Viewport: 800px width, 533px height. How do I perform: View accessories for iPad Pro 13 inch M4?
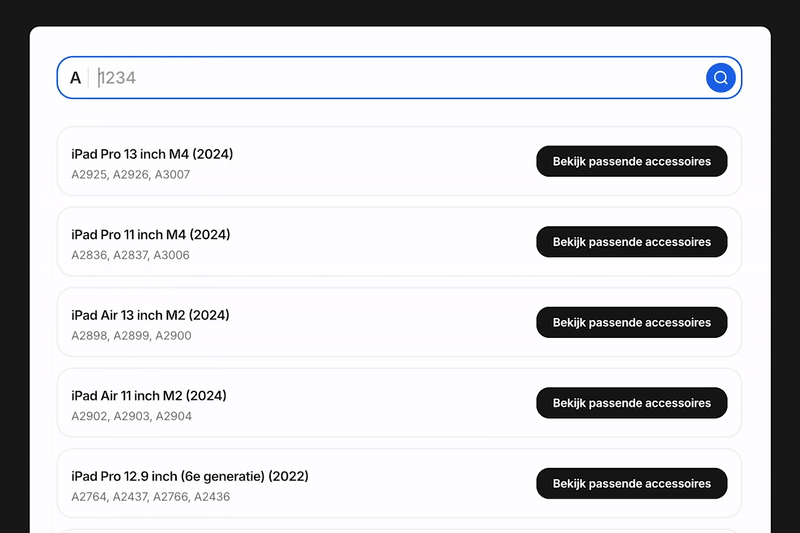pos(632,161)
